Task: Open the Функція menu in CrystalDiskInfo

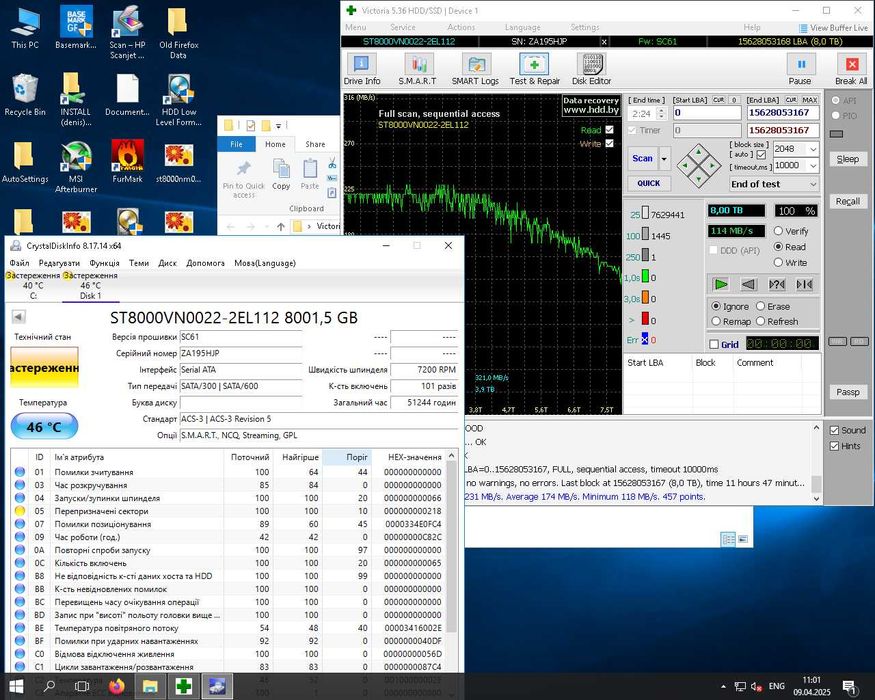Action: pyautogui.click(x=104, y=263)
